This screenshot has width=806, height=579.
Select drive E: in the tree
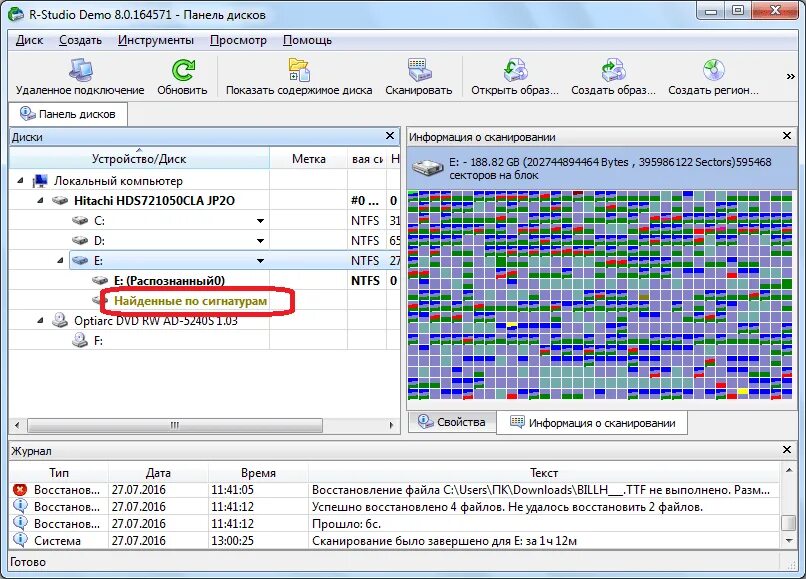98,261
